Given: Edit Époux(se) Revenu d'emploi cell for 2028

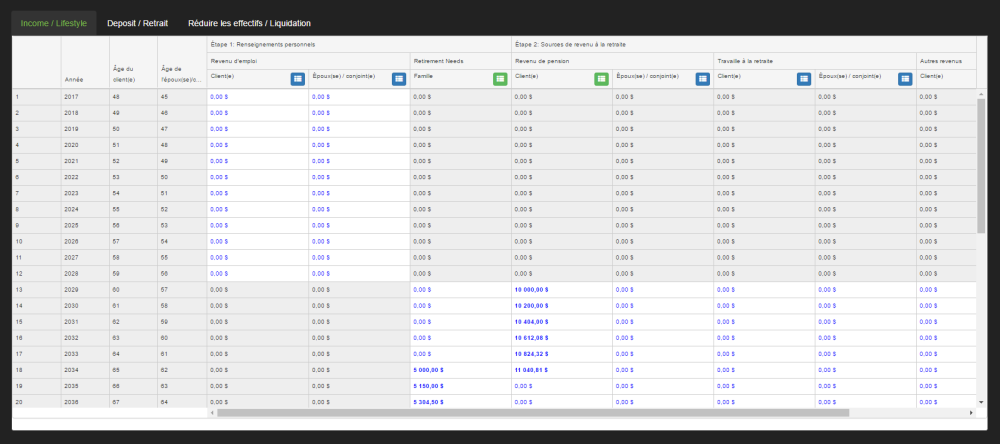Looking at the screenshot, I should point(359,273).
